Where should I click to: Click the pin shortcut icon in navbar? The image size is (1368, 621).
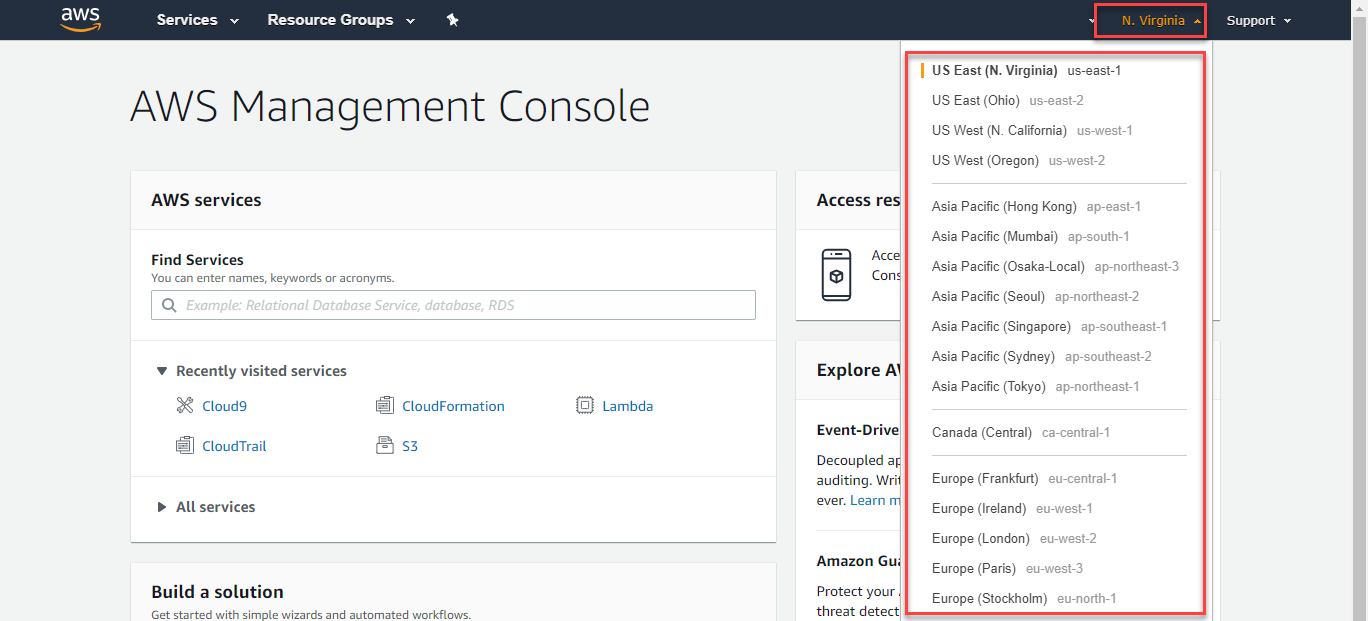pyautogui.click(x=452, y=20)
